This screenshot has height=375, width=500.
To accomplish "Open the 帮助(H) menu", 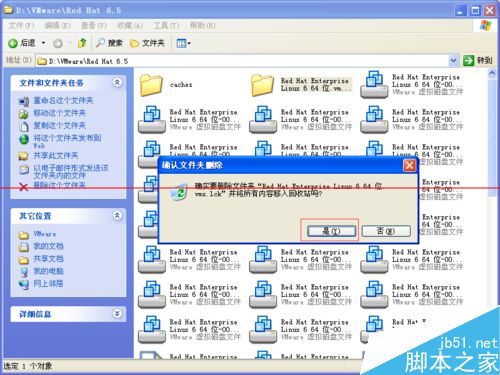I will [202, 26].
